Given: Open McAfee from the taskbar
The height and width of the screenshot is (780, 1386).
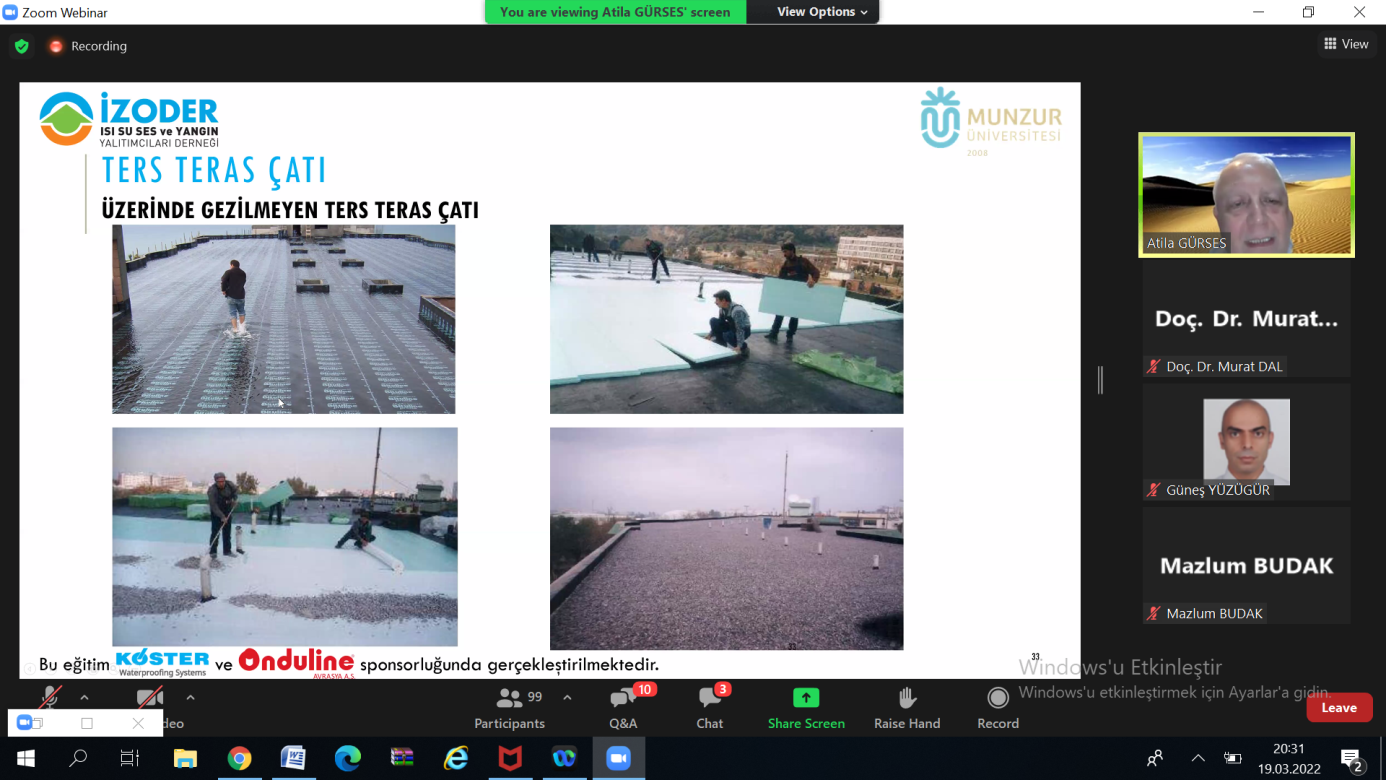Looking at the screenshot, I should (510, 759).
